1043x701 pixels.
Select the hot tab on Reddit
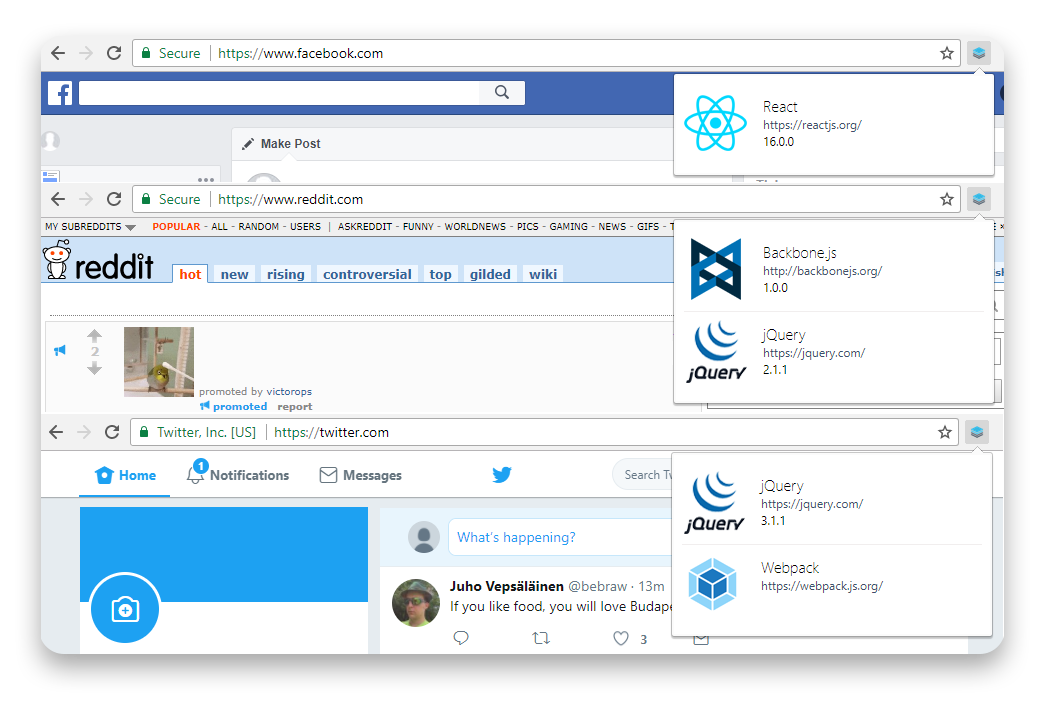pyautogui.click(x=190, y=274)
